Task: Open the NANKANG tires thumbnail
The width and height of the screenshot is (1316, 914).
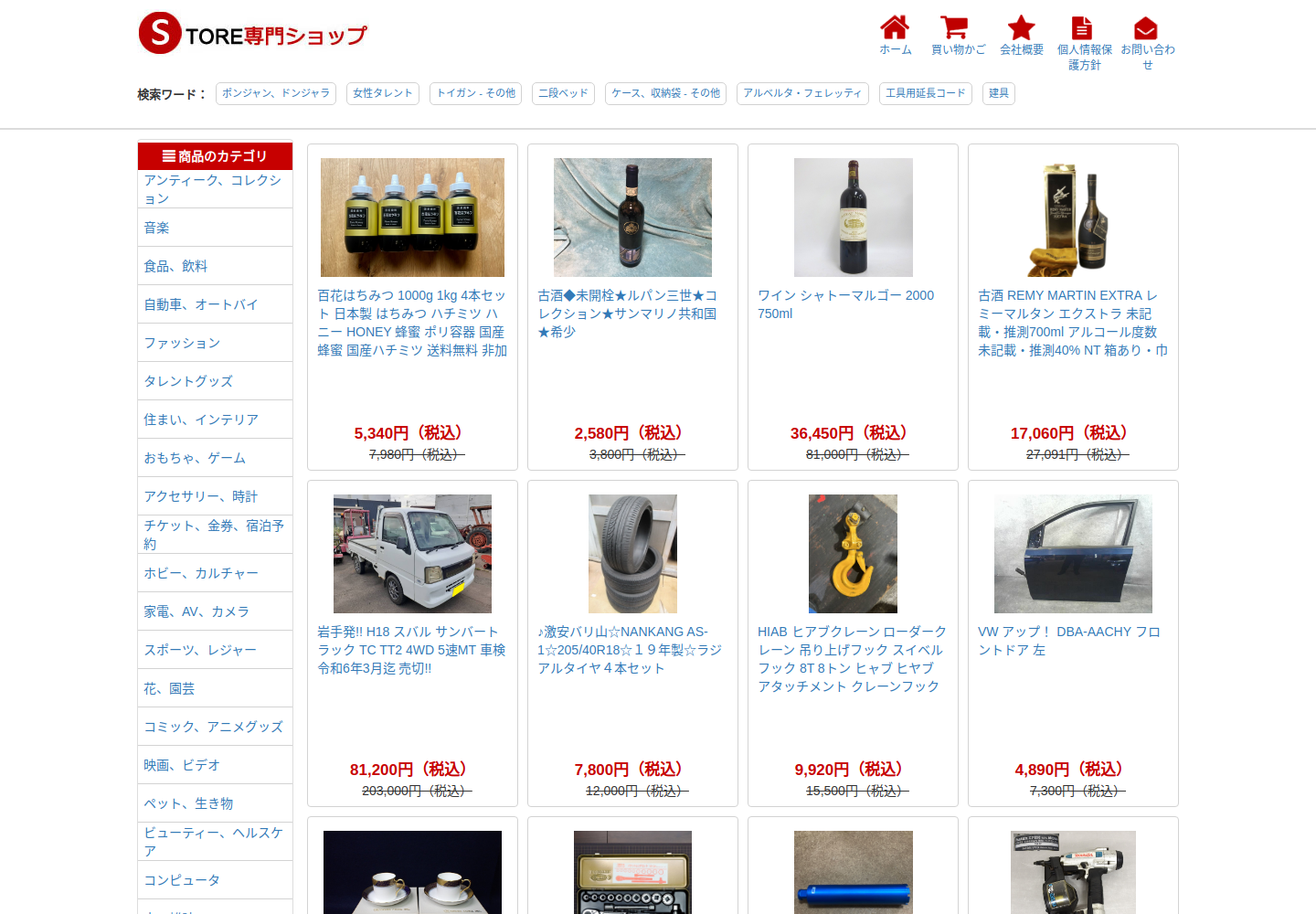Action: (x=632, y=554)
